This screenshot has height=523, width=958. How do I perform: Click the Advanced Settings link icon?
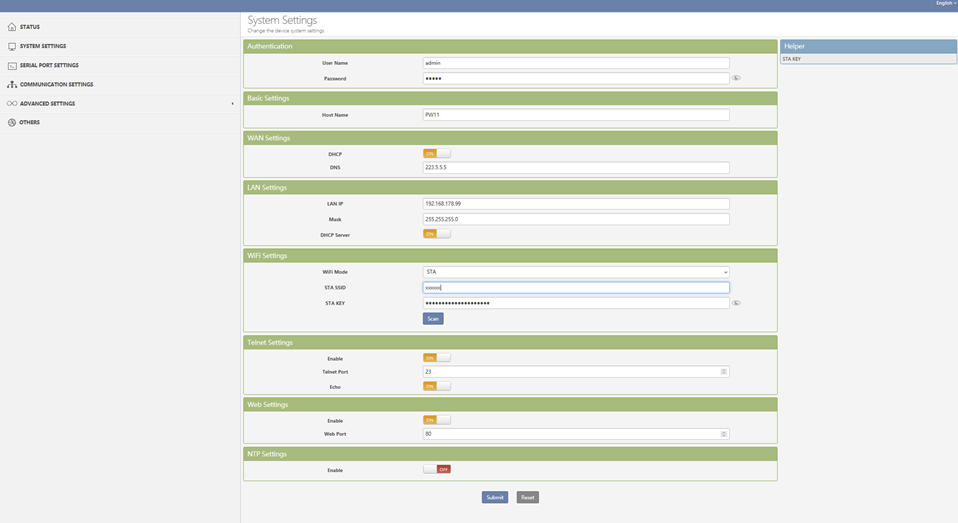pos(12,103)
